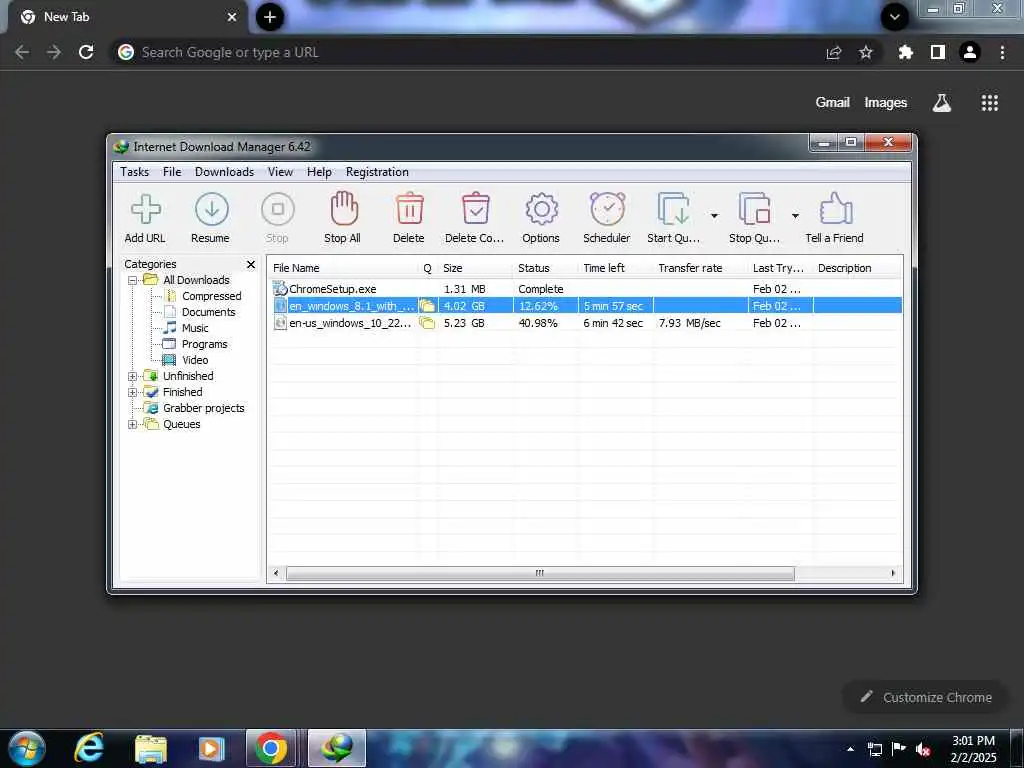Image resolution: width=1024 pixels, height=768 pixels.
Task: Sort by the Size column header
Action: pyautogui.click(x=475, y=268)
